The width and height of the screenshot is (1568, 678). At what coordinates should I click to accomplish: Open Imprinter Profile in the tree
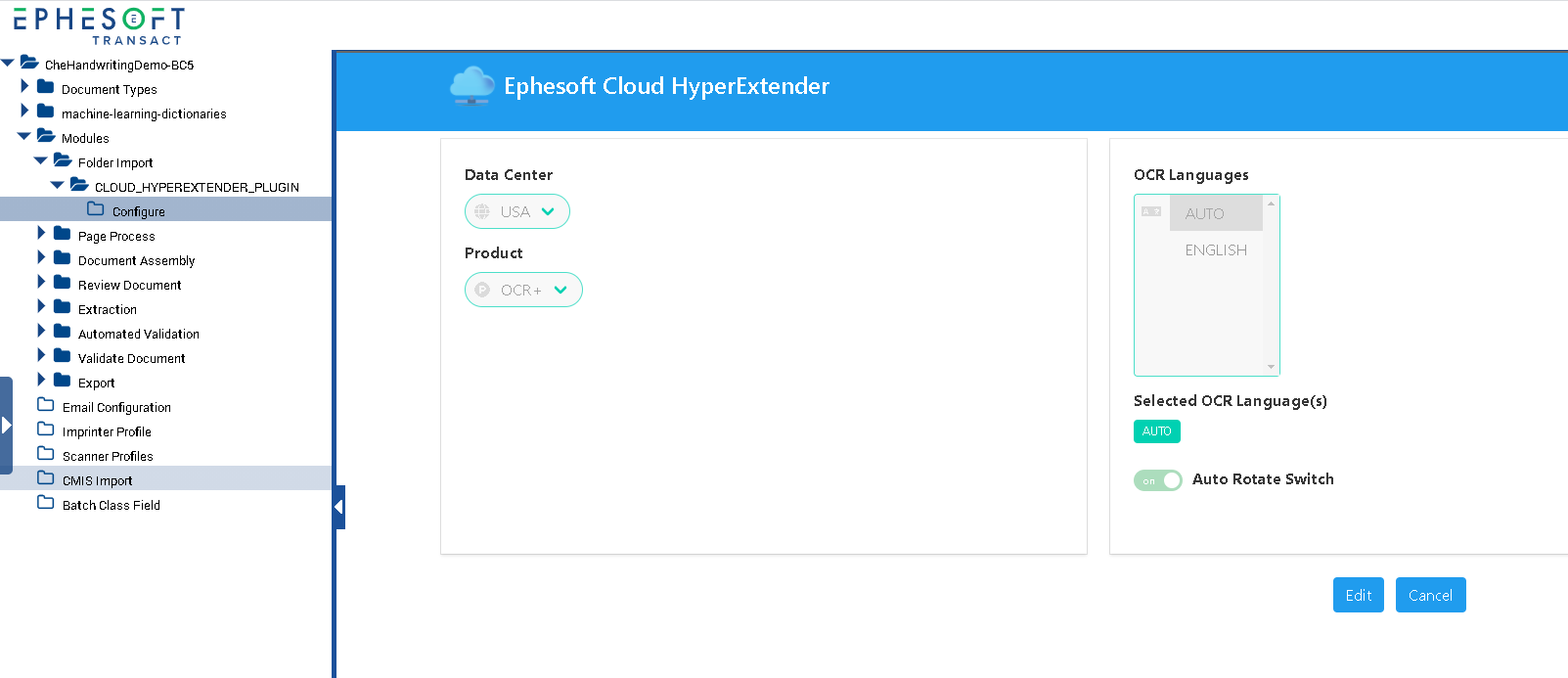[x=107, y=432]
